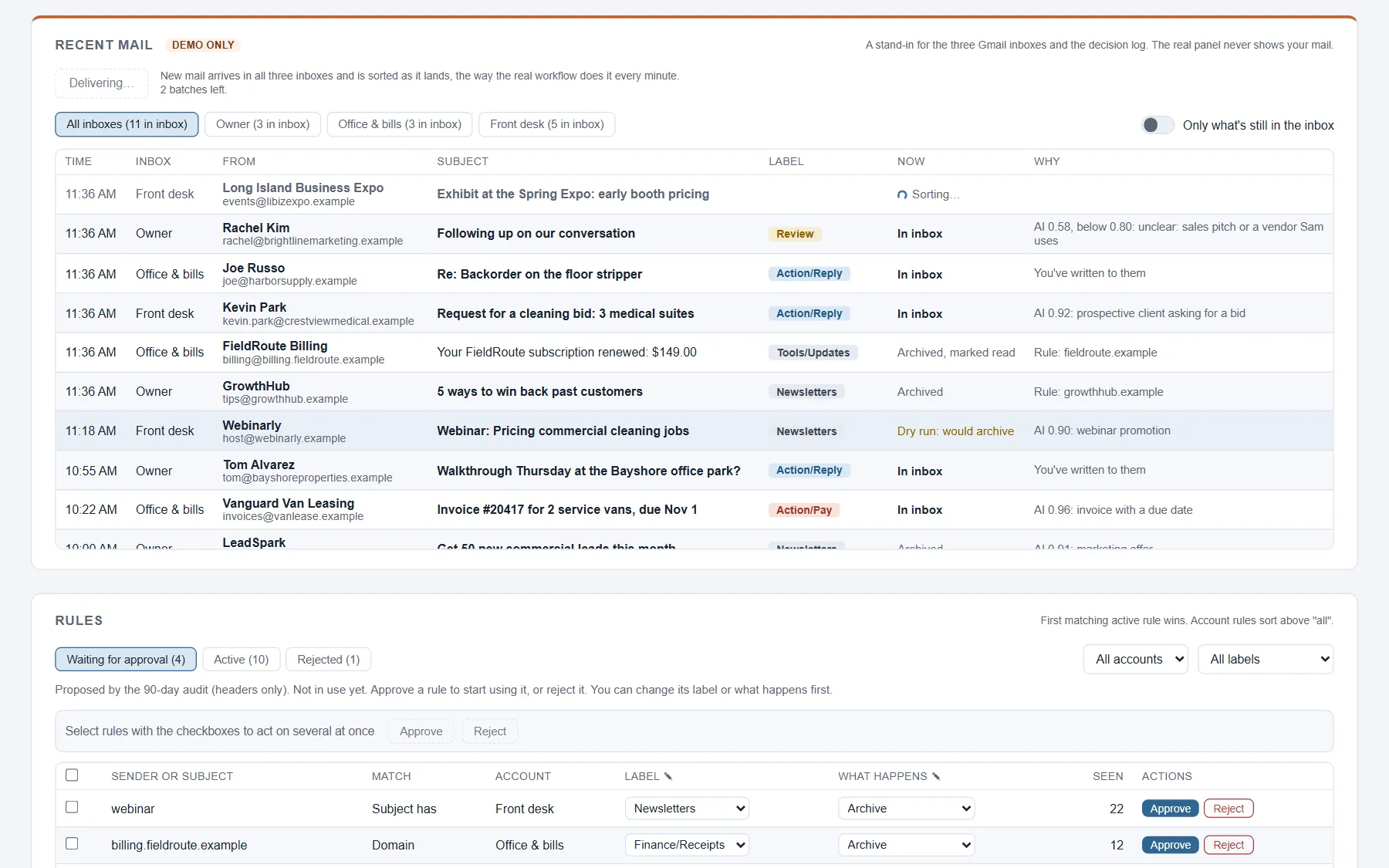Click Newsletters label on GrowthHub row
This screenshot has height=868, width=1389.
pos(806,392)
